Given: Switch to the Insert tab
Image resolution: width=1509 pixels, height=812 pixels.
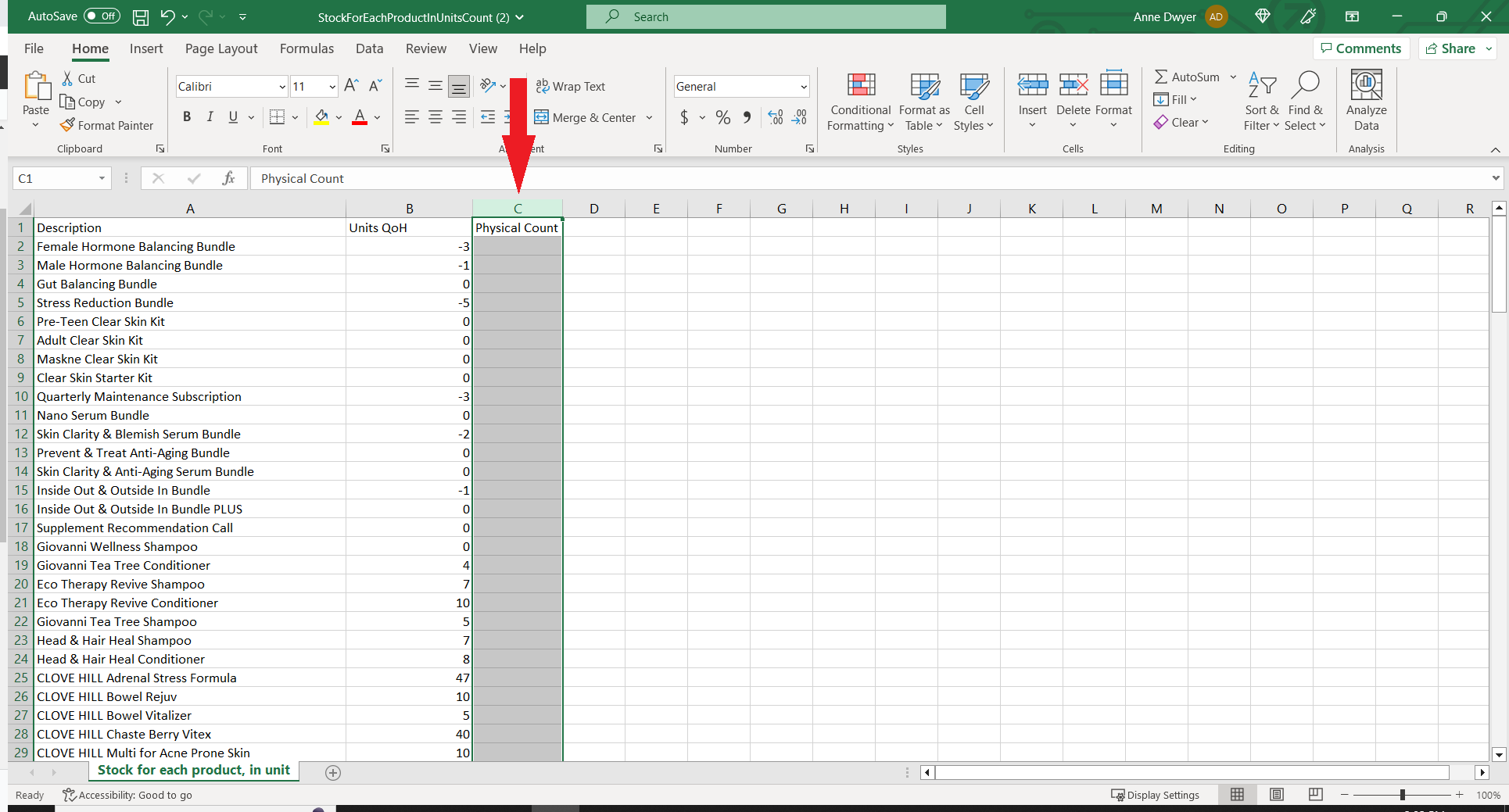Looking at the screenshot, I should tap(146, 48).
